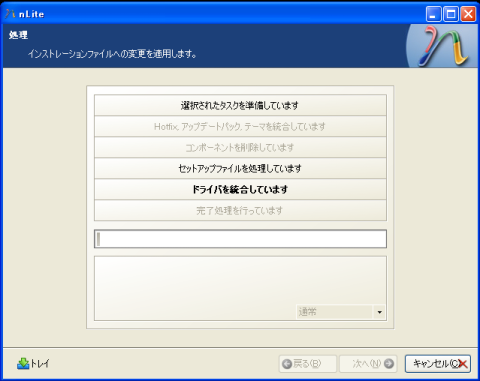Maximize the nLite window
Viewport: 480px width, 381px height.
point(451,14)
